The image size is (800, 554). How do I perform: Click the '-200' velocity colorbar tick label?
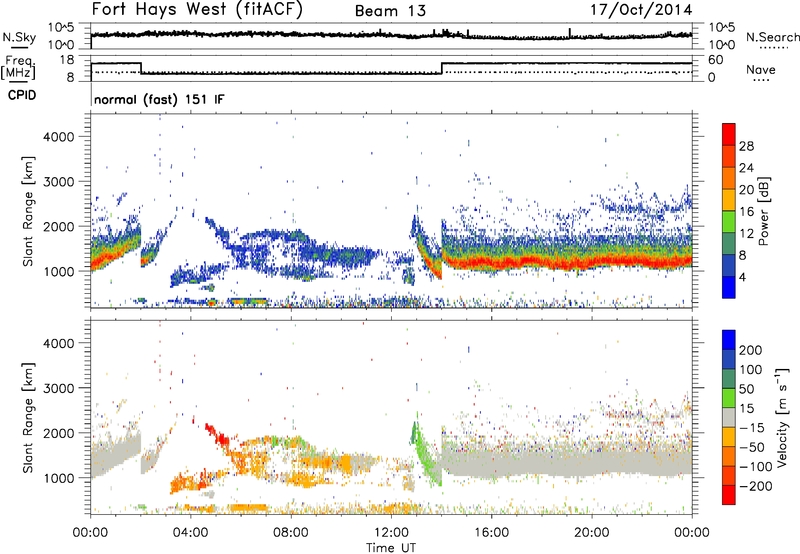pyautogui.click(x=754, y=486)
